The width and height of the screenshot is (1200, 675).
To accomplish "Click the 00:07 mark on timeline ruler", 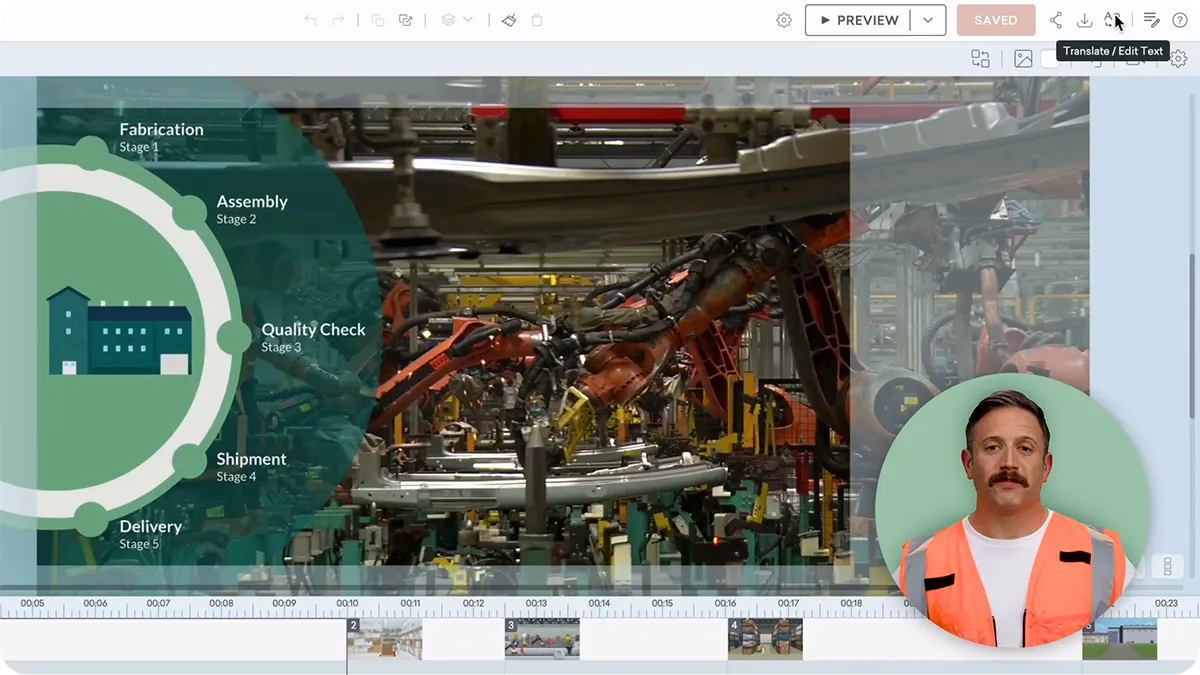I will click(x=158, y=604).
